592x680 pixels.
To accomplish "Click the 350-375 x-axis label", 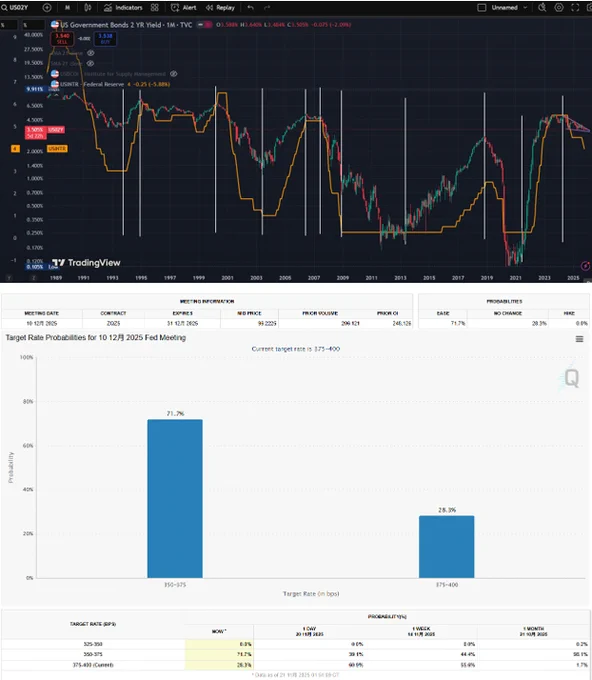I will tap(175, 585).
